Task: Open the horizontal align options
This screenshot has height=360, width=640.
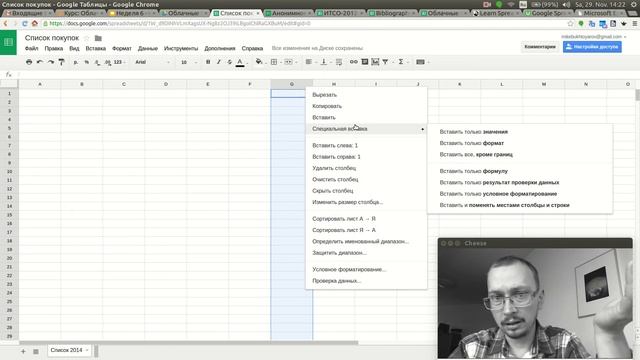Action: click(x=309, y=62)
